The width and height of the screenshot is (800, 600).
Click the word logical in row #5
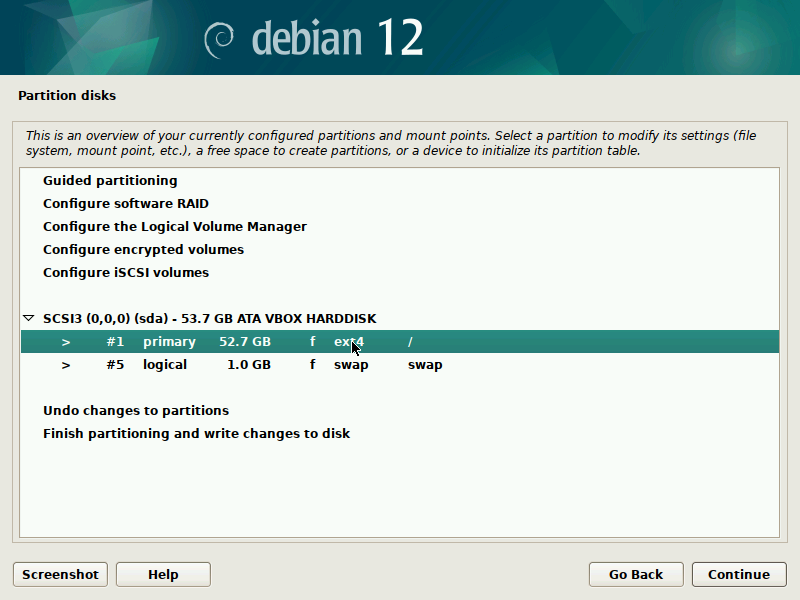pos(165,365)
